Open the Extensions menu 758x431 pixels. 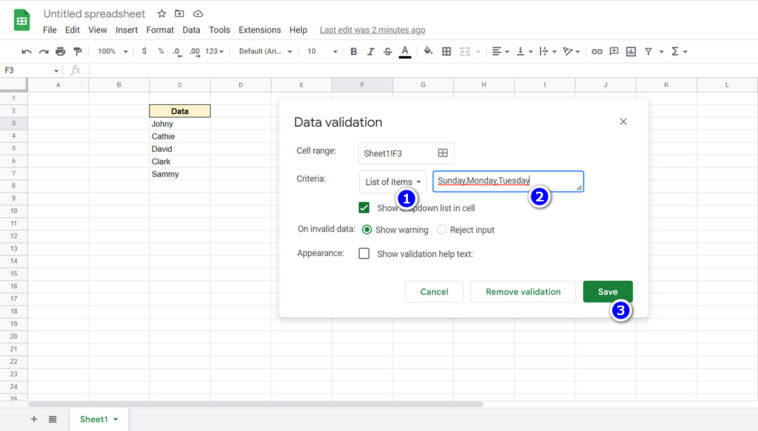pos(259,30)
